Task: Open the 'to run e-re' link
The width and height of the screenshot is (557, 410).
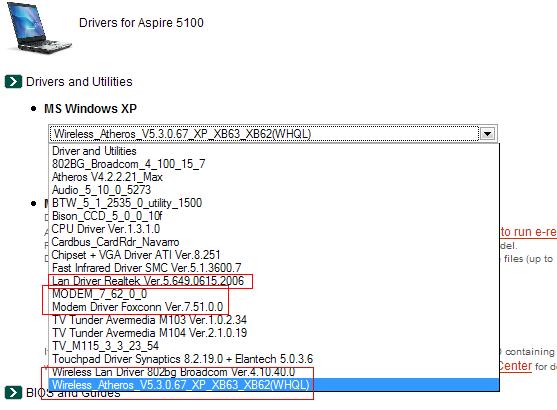Action: 528,232
